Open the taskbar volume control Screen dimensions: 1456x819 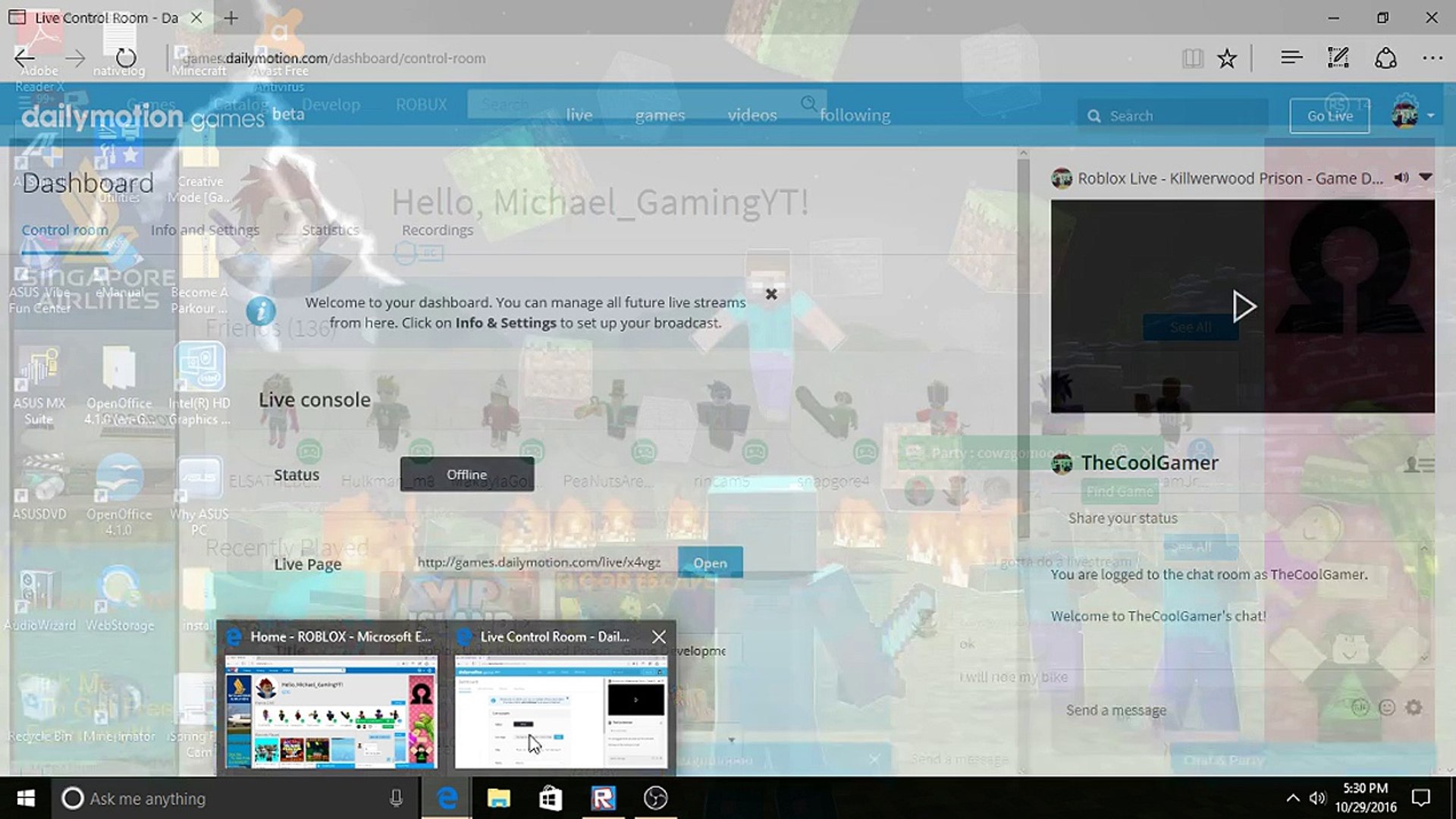click(x=1317, y=798)
